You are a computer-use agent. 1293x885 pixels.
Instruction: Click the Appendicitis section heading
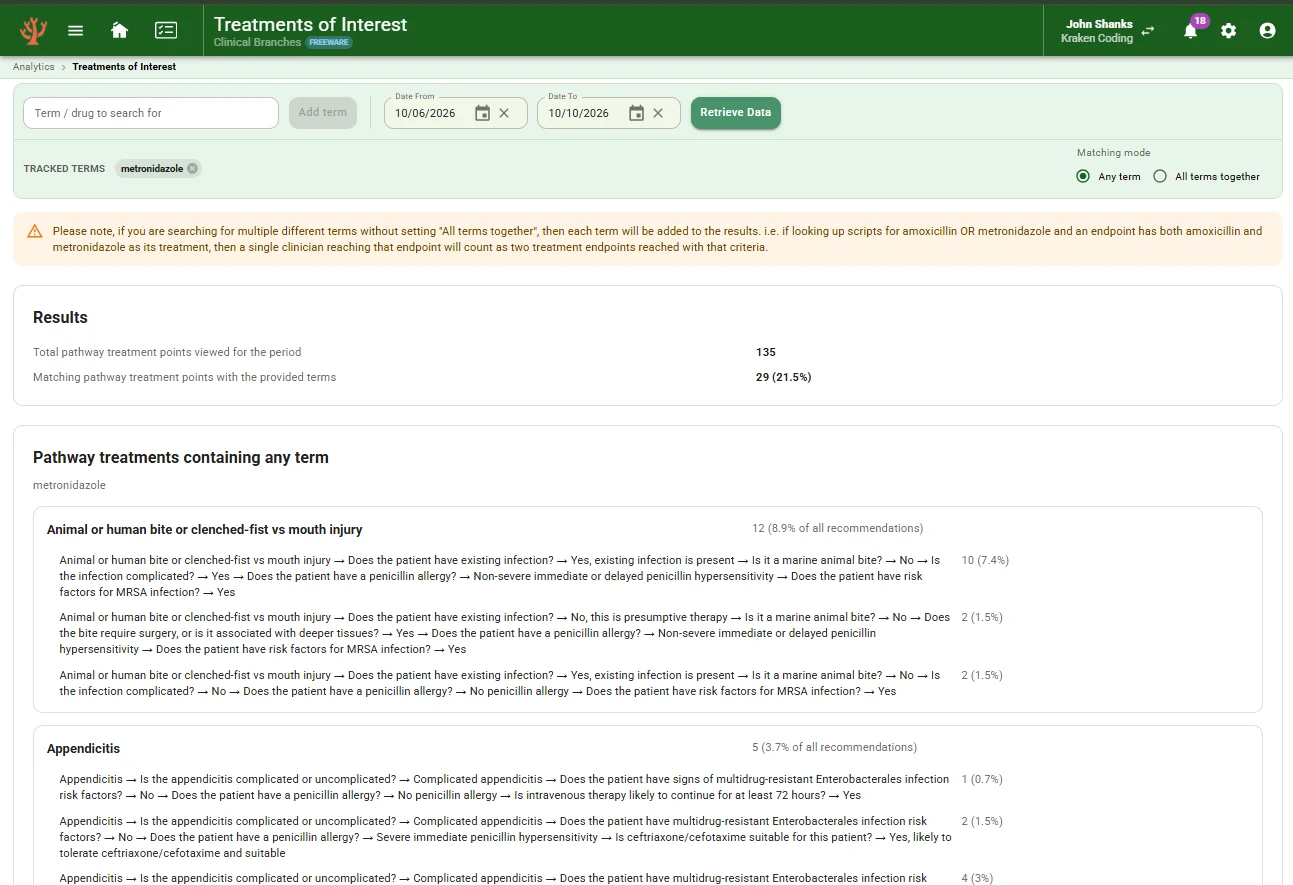(x=83, y=749)
